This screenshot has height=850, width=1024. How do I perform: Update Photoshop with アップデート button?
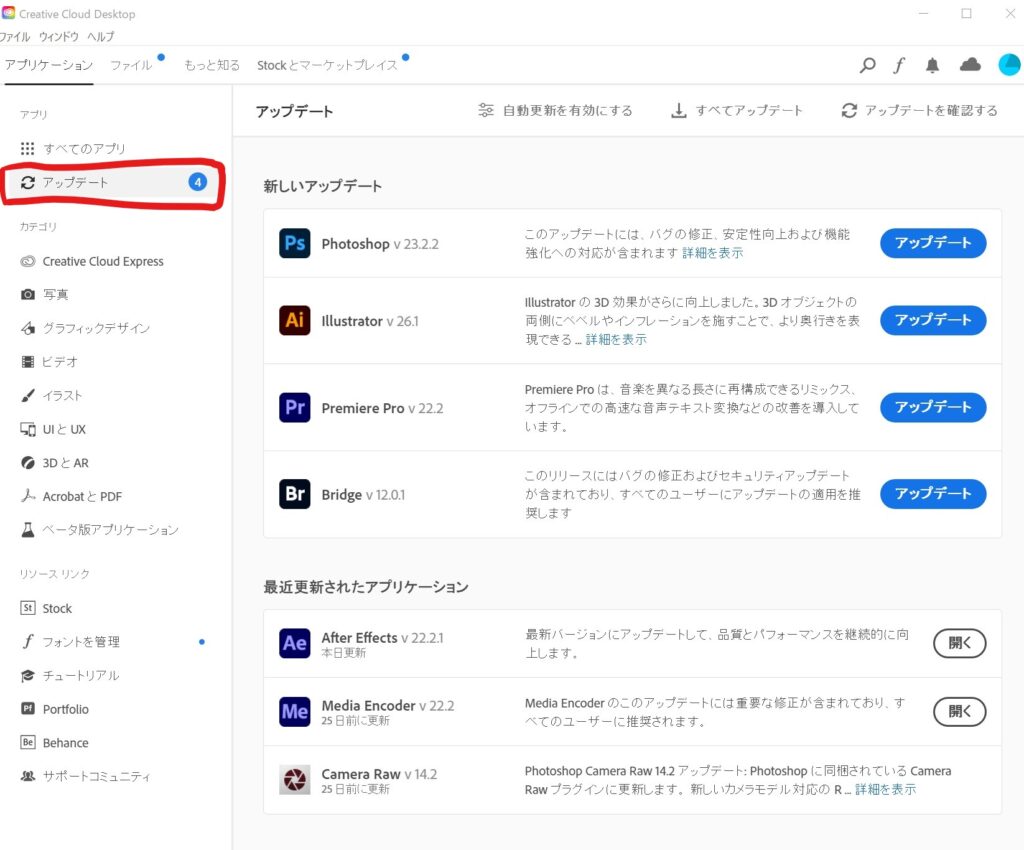(933, 243)
